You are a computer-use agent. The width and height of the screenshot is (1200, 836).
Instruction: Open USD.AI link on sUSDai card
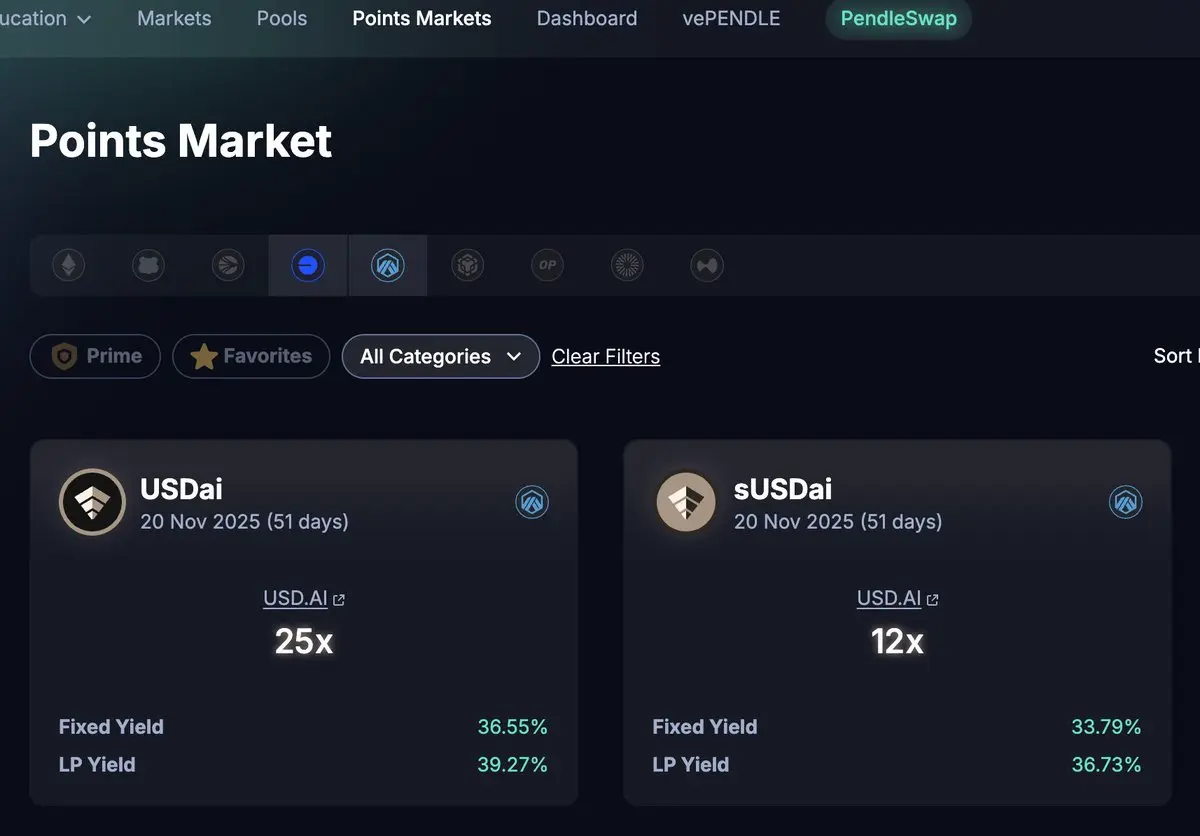(x=889, y=598)
